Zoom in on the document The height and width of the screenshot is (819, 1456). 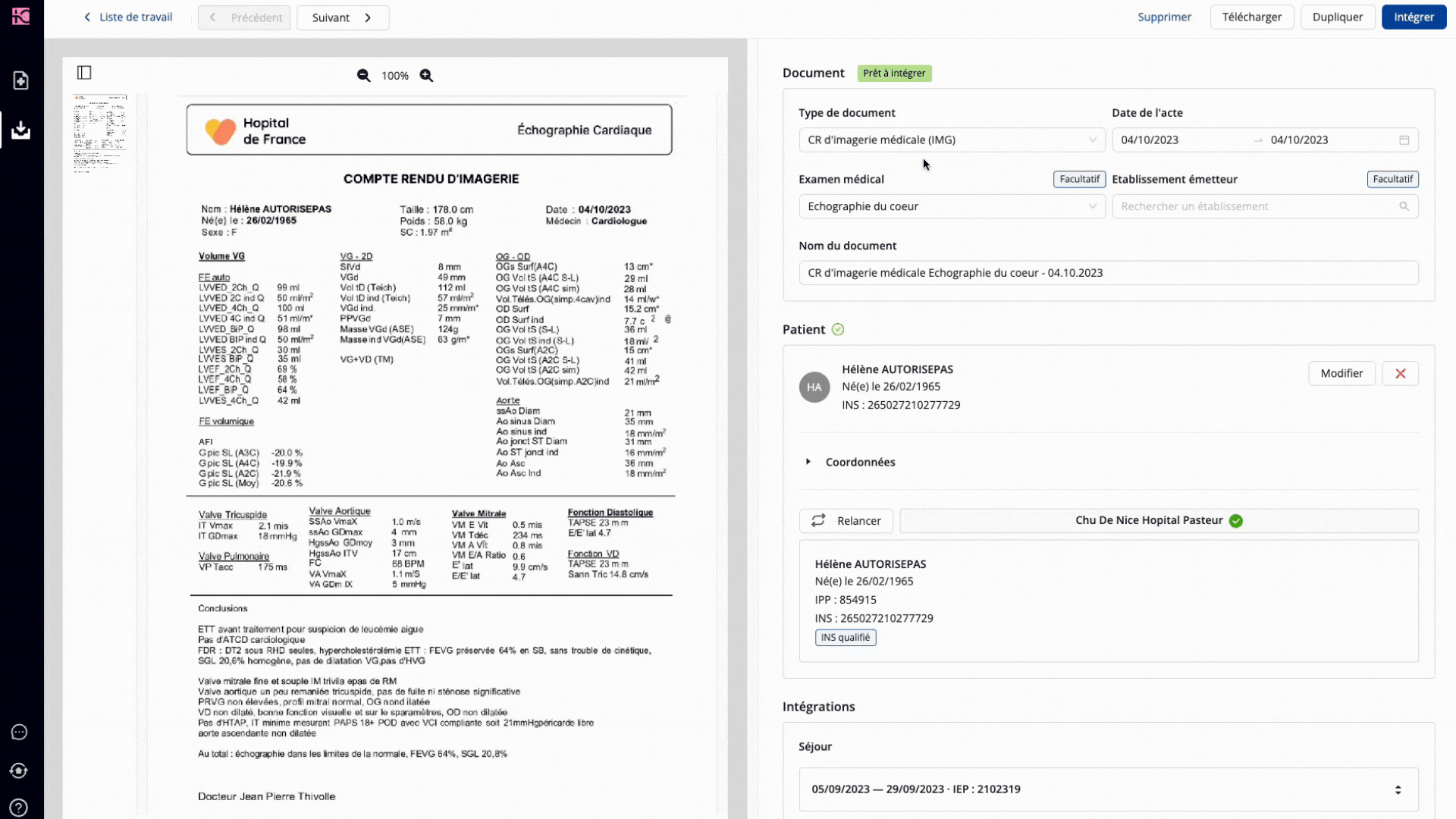[x=427, y=76]
